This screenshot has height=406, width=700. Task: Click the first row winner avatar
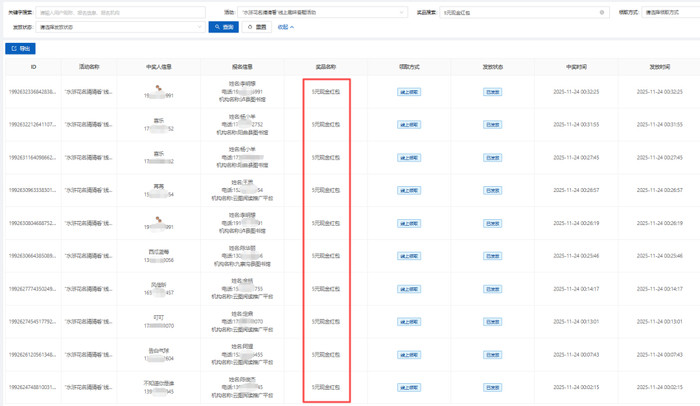point(158,87)
